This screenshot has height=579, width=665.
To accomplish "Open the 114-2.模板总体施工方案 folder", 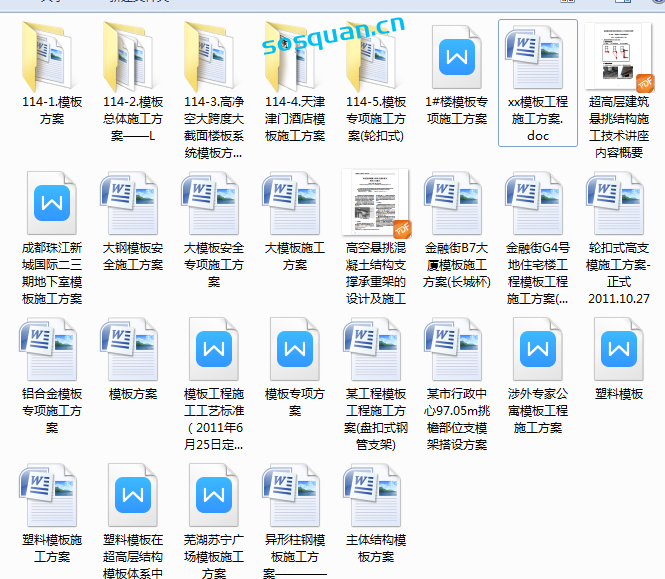I will tap(133, 56).
